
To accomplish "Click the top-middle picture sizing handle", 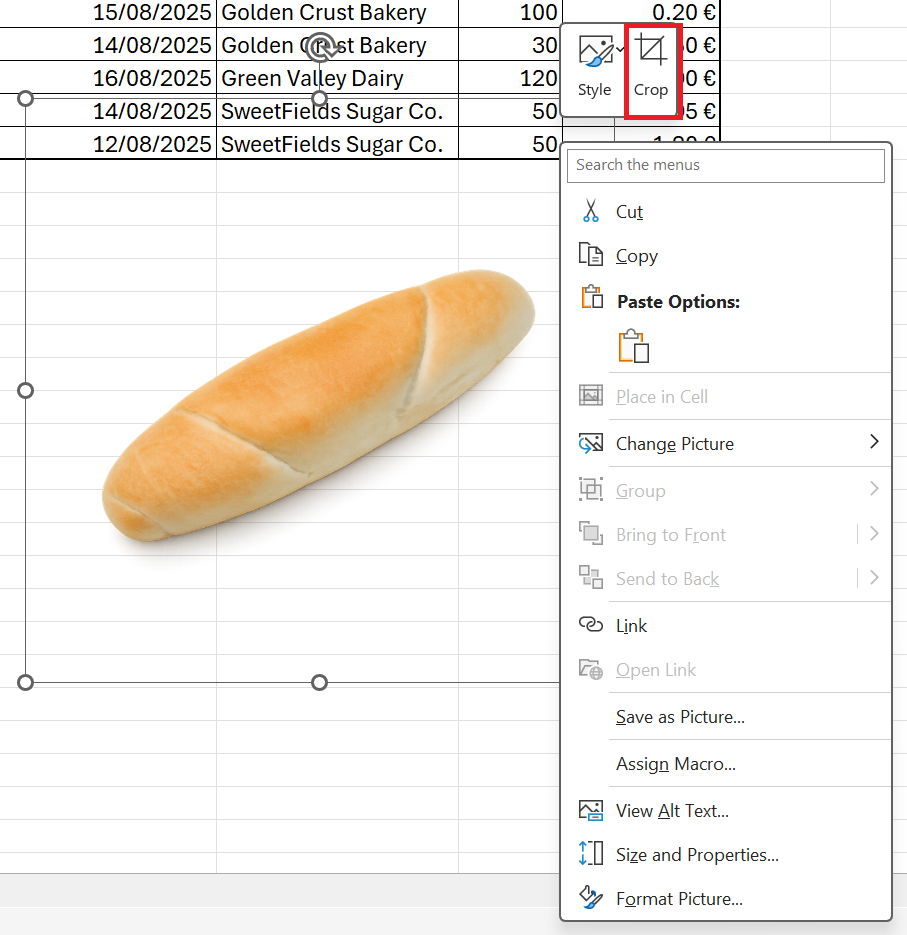I will pos(320,98).
